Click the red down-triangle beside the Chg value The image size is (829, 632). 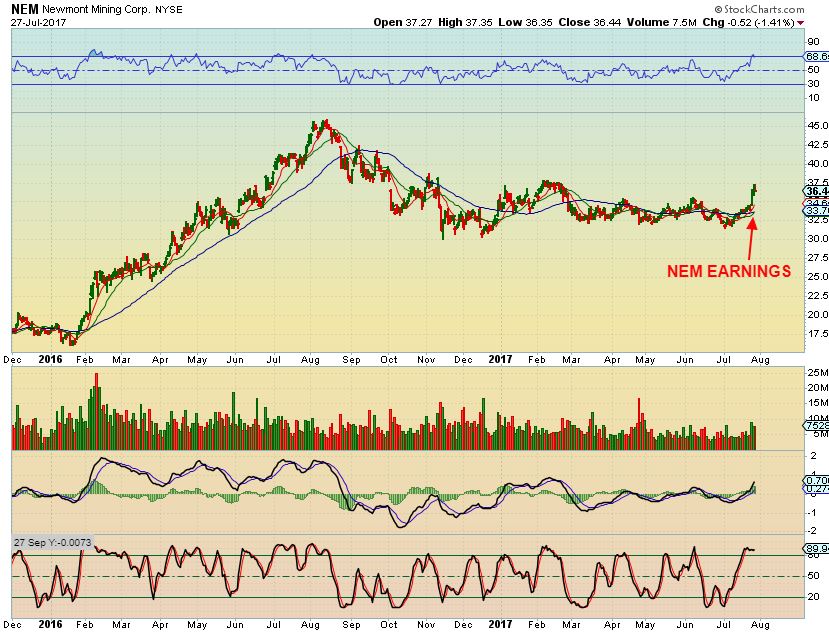point(800,23)
